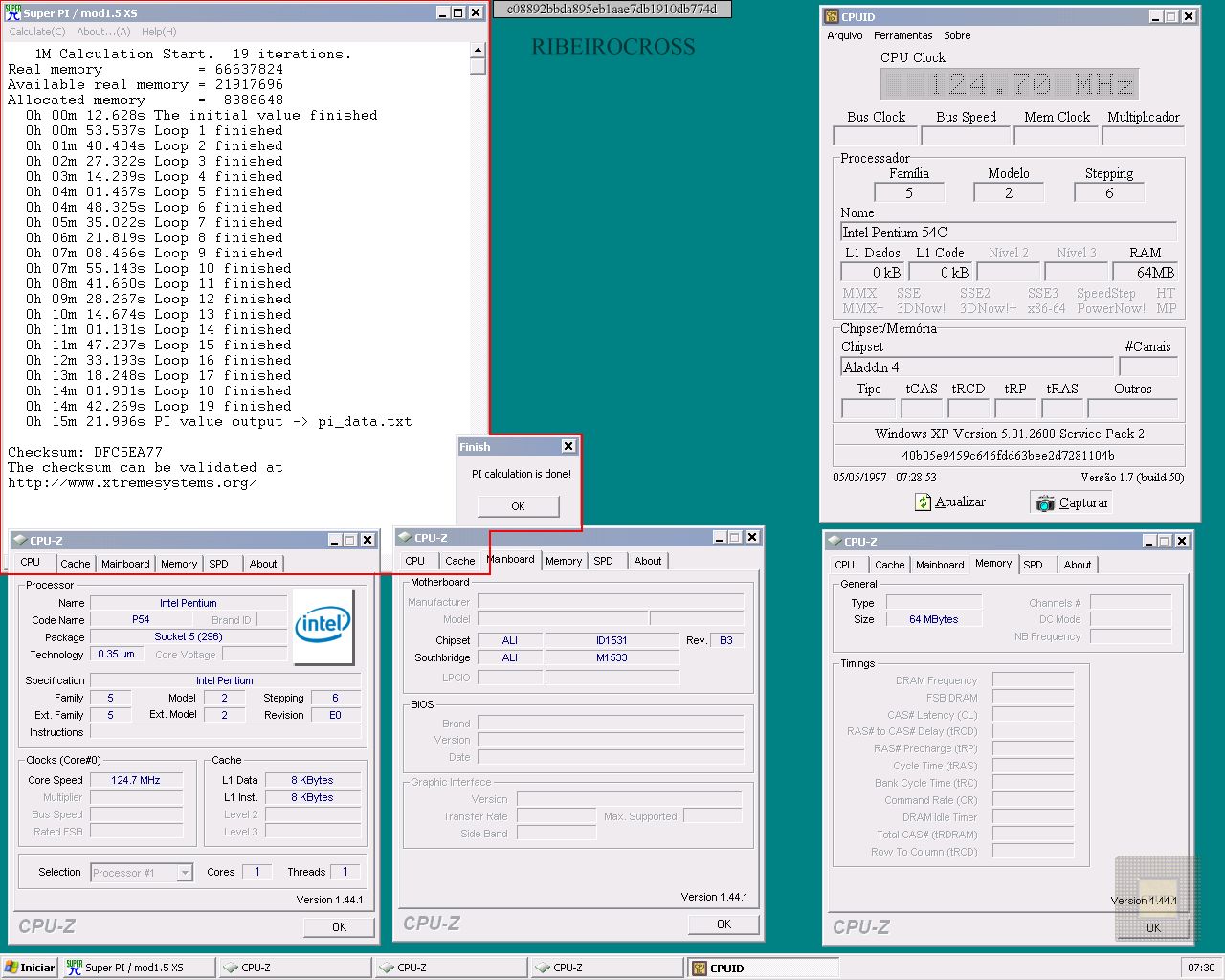This screenshot has height=980, width=1225.
Task: Open first CPU-Z taskbar button
Action: (x=295, y=968)
